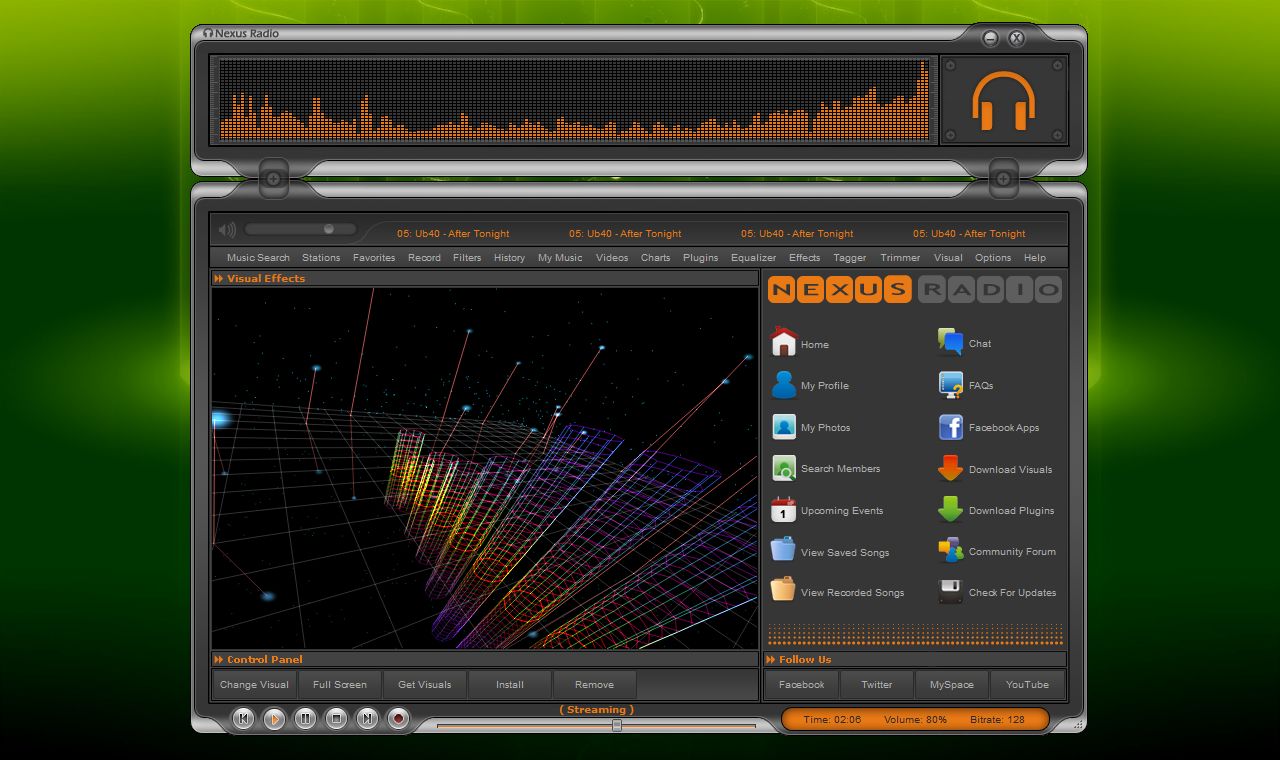Skip to the previous track

(x=243, y=718)
